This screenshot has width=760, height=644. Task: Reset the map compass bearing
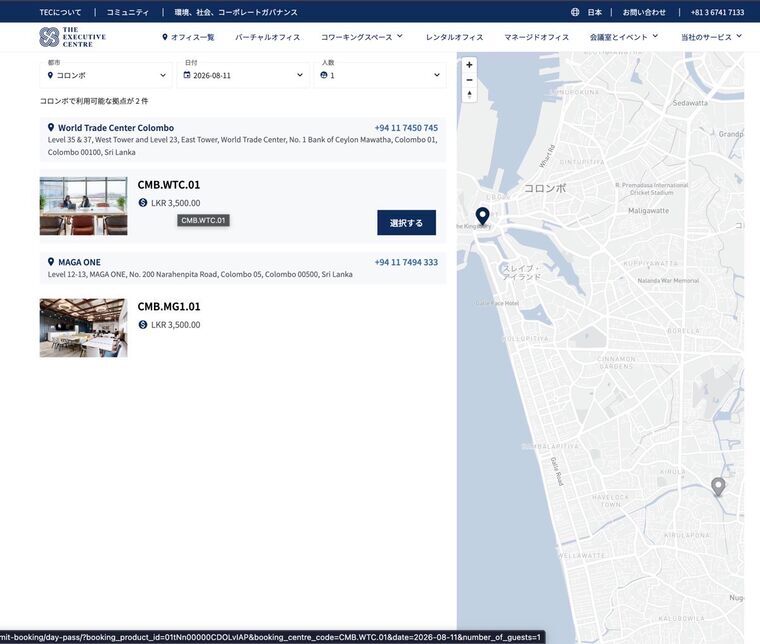tap(469, 94)
